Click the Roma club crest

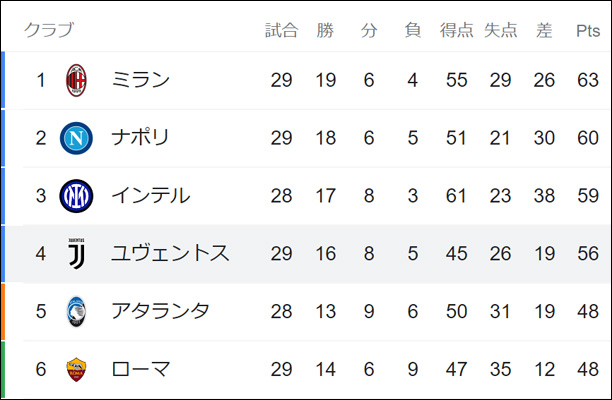76,370
